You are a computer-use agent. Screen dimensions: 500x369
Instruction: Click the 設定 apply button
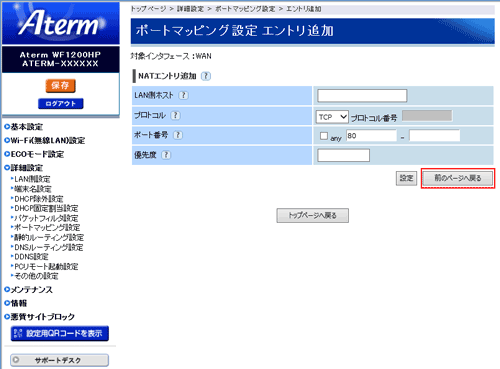tap(406, 178)
